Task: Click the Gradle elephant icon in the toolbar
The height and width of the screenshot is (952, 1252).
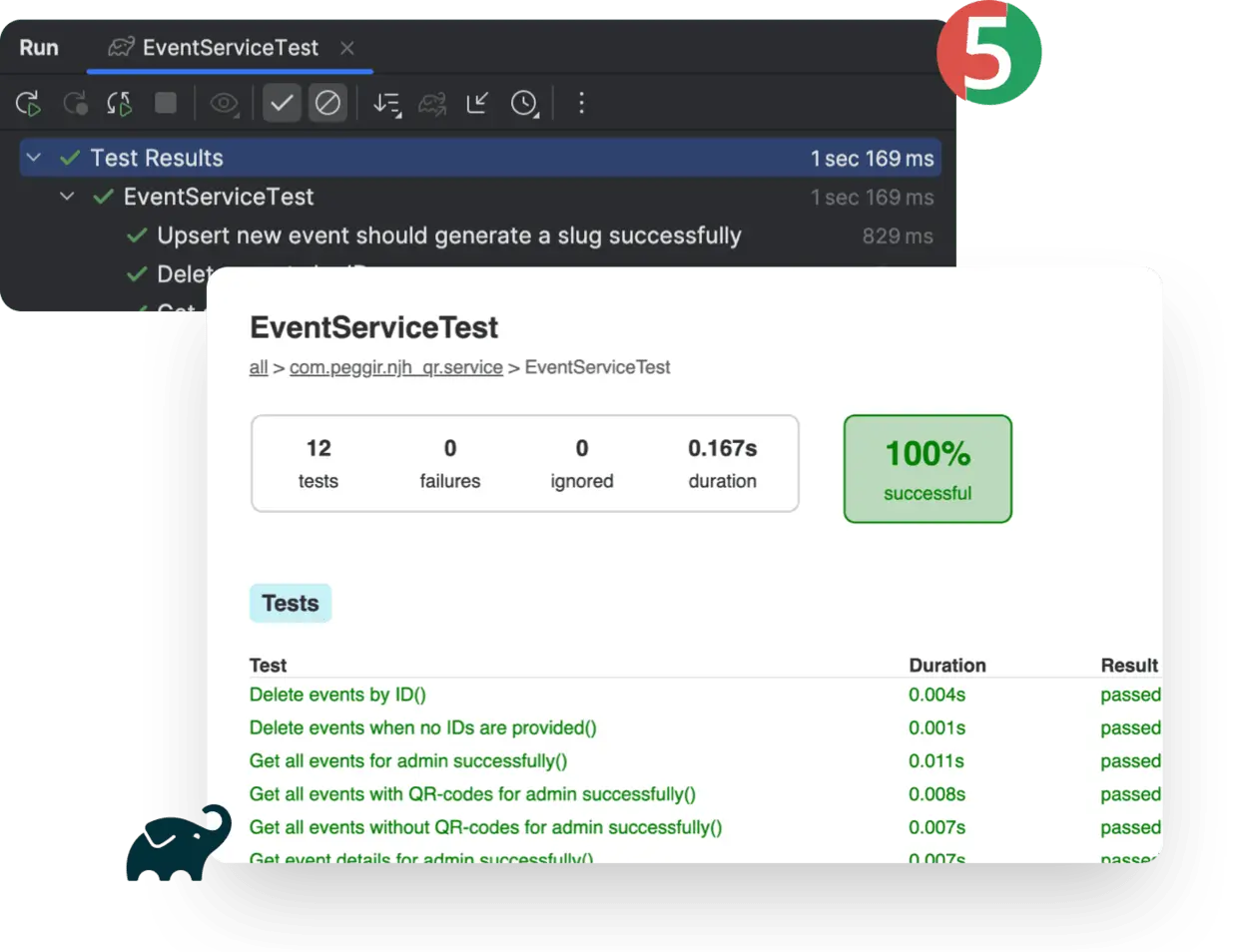Action: tap(431, 103)
